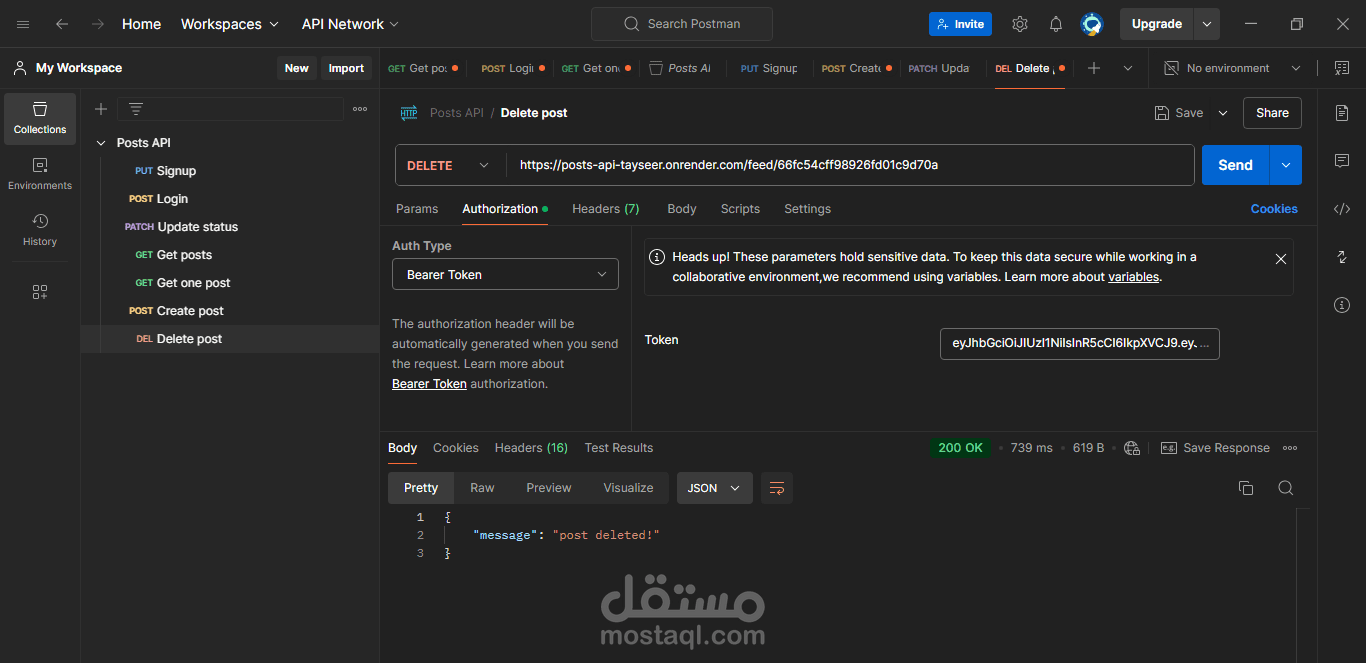Open the notifications bell
The width and height of the screenshot is (1366, 663).
tap(1056, 24)
